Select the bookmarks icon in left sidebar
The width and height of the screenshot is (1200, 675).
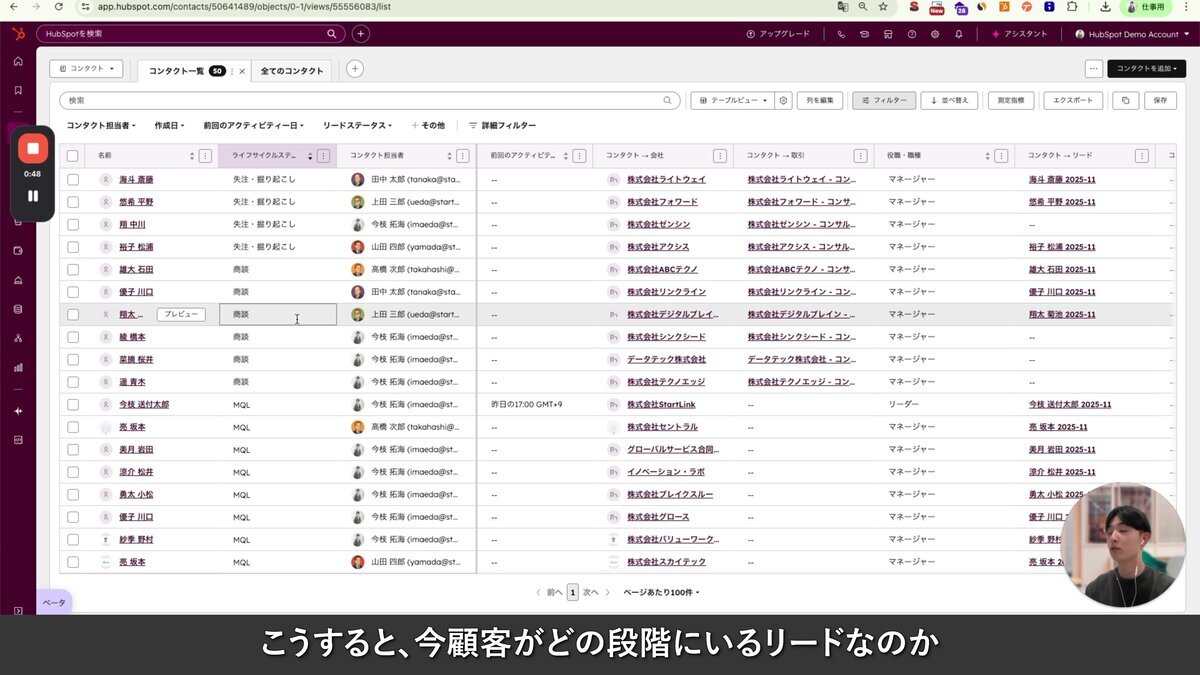(18, 89)
